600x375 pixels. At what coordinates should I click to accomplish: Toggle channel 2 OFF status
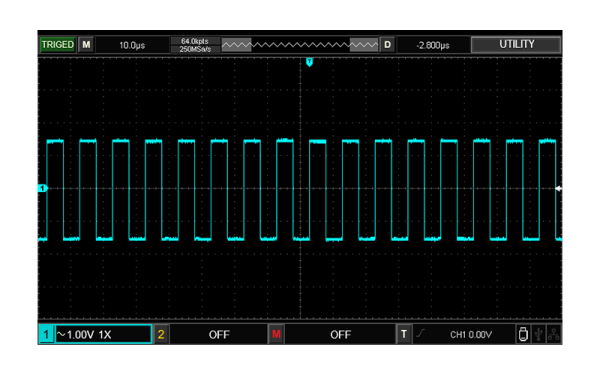click(219, 335)
